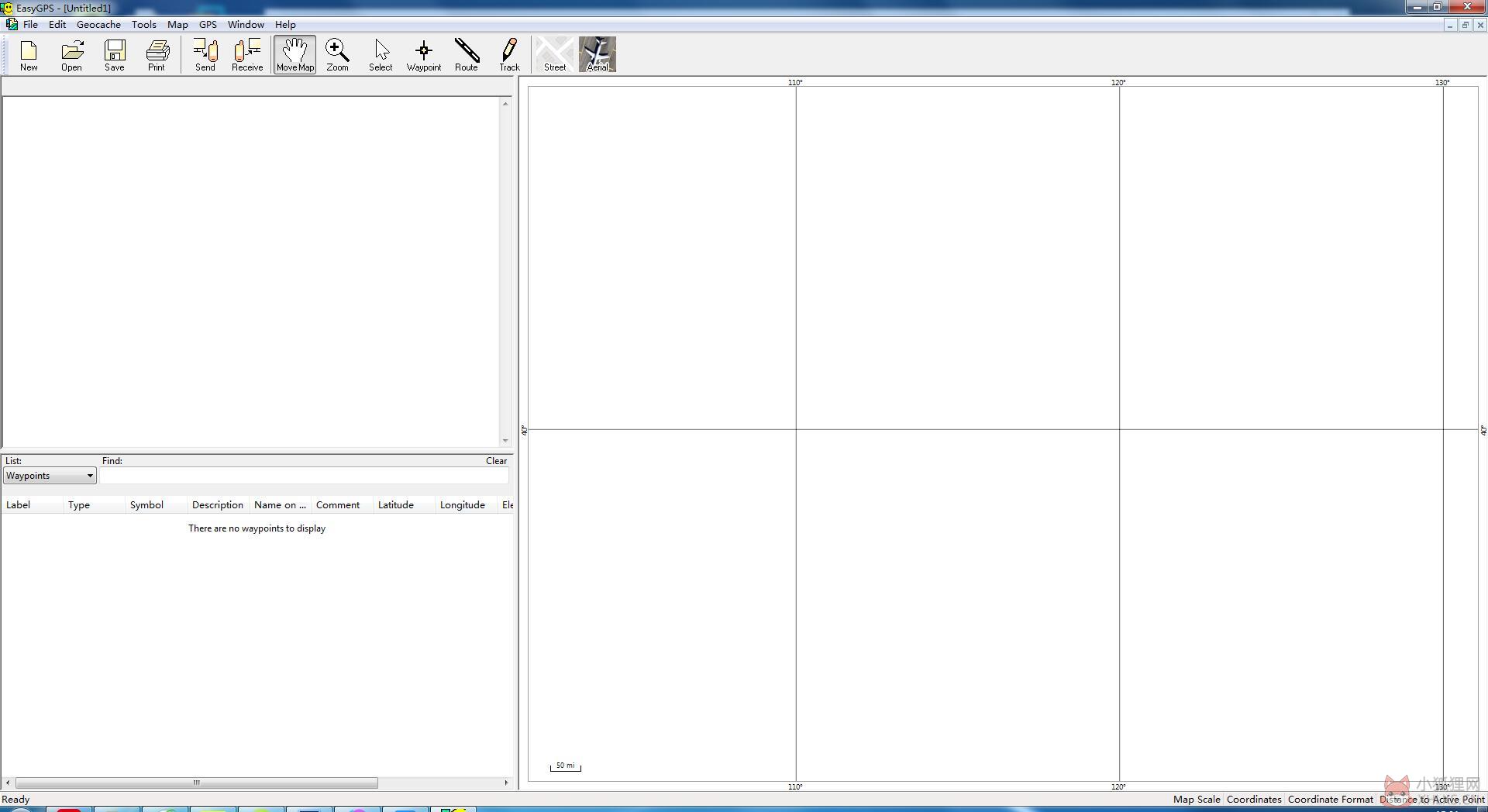The height and width of the screenshot is (812, 1488).
Task: Toggle the Move Map hand tool
Action: click(294, 54)
